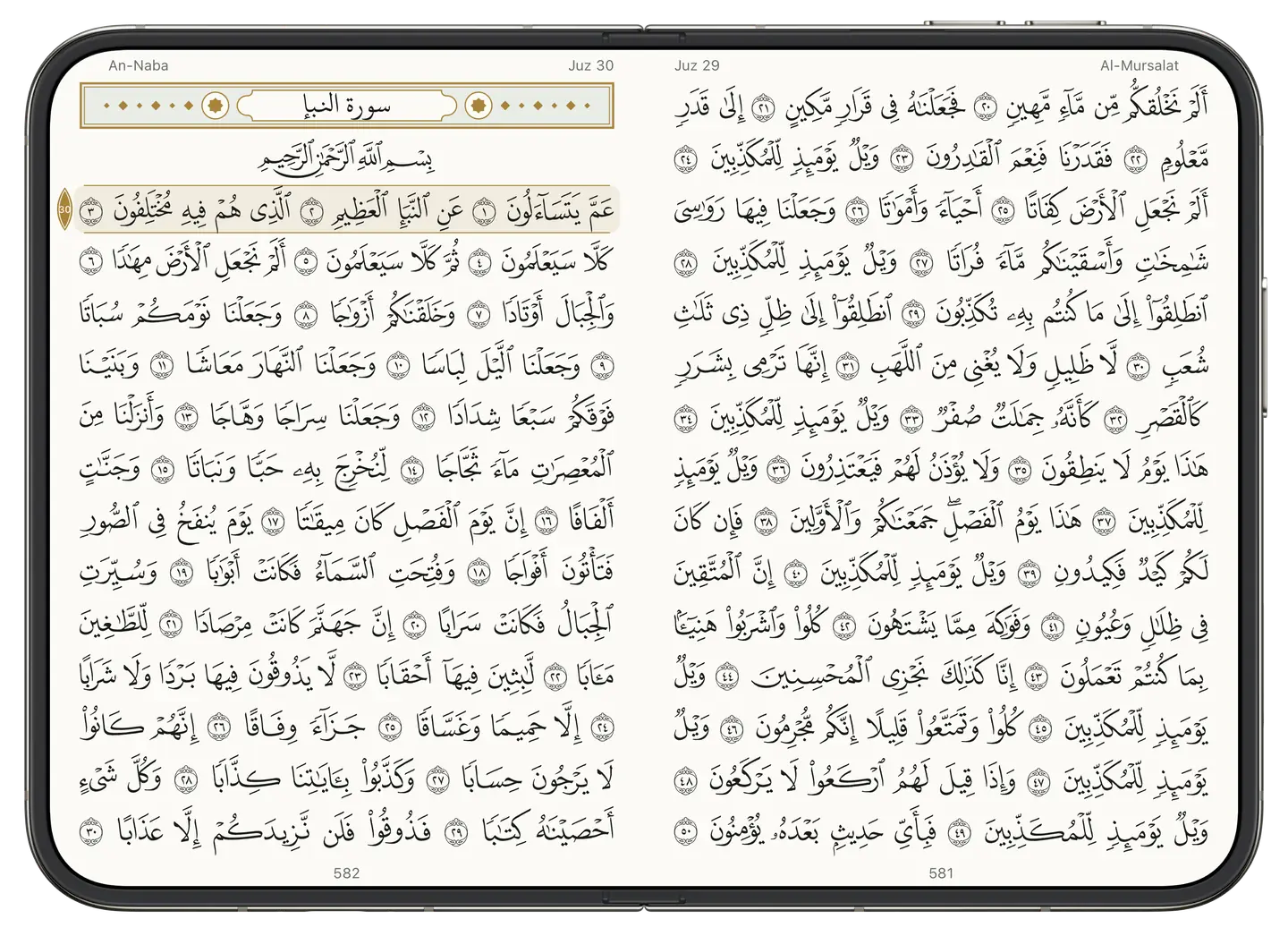Open the An-Naba surah header label

point(139,65)
